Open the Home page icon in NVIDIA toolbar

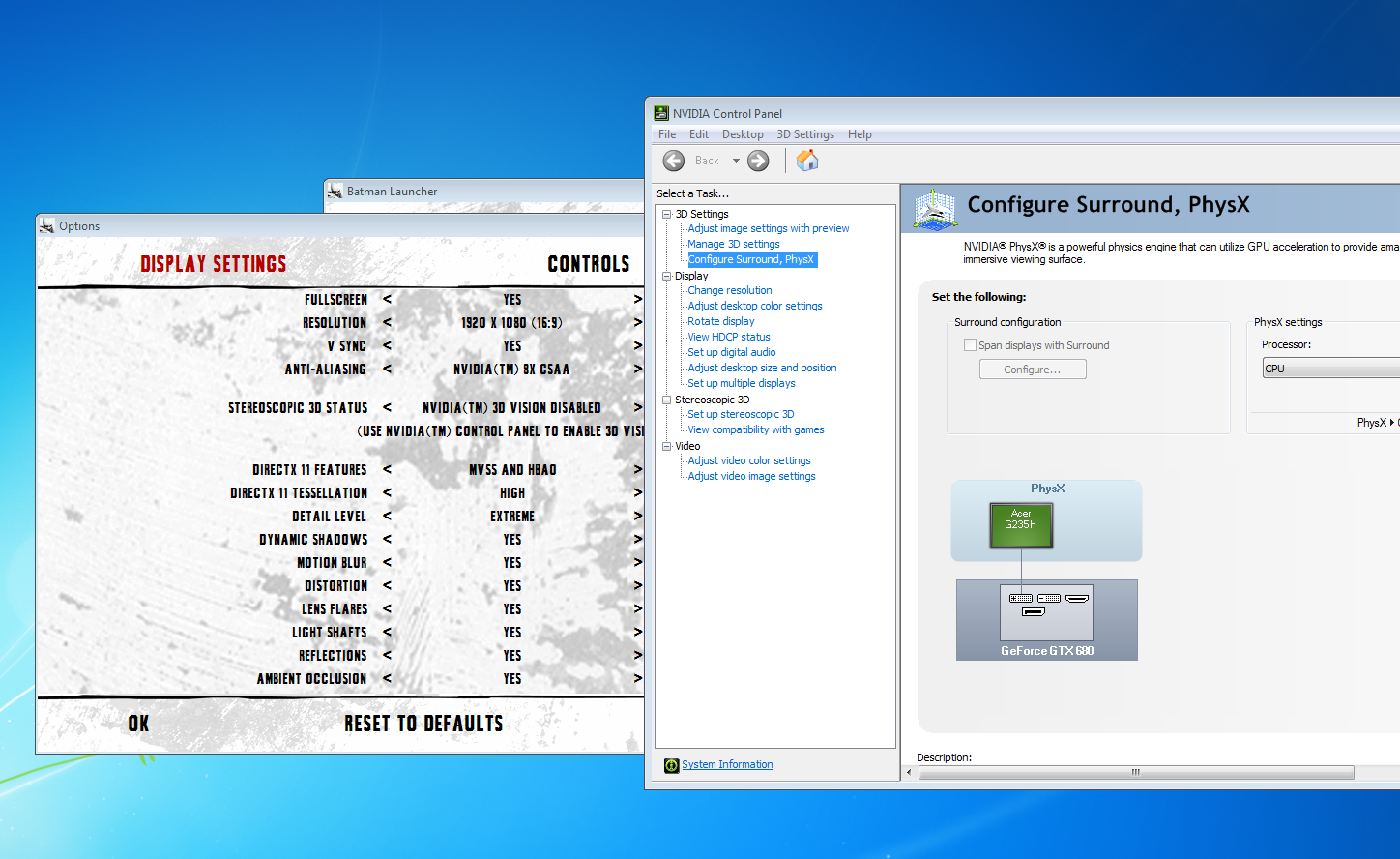(x=807, y=161)
